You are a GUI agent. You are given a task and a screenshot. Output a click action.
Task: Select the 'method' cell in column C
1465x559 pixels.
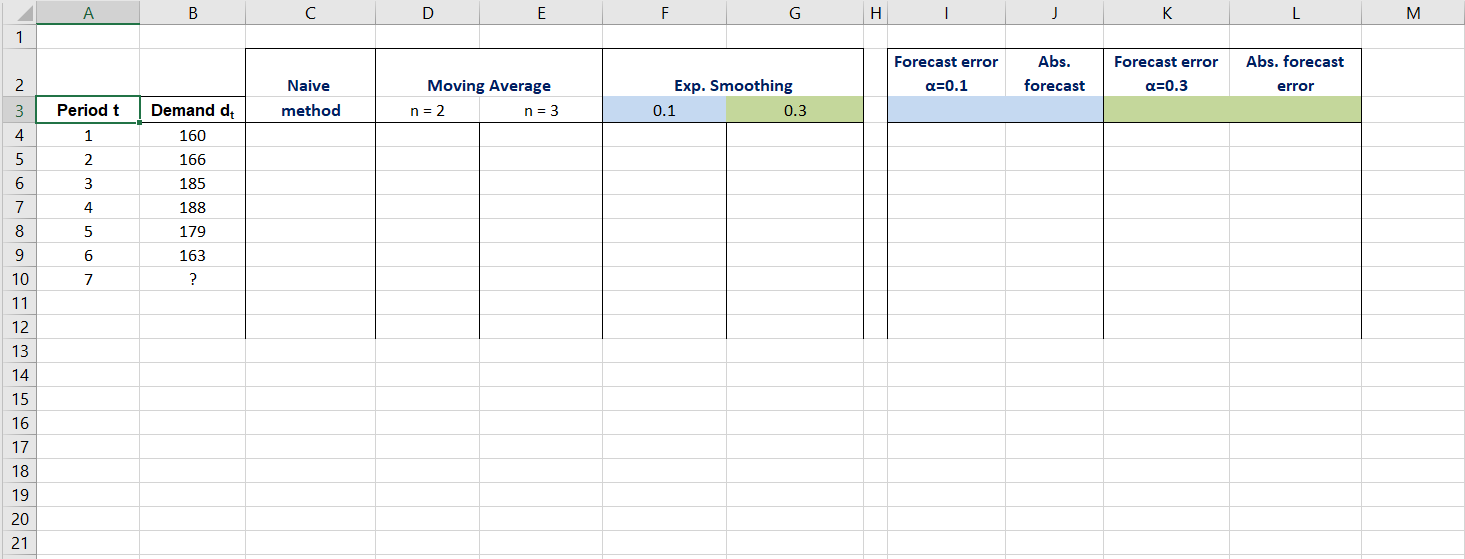coord(310,110)
